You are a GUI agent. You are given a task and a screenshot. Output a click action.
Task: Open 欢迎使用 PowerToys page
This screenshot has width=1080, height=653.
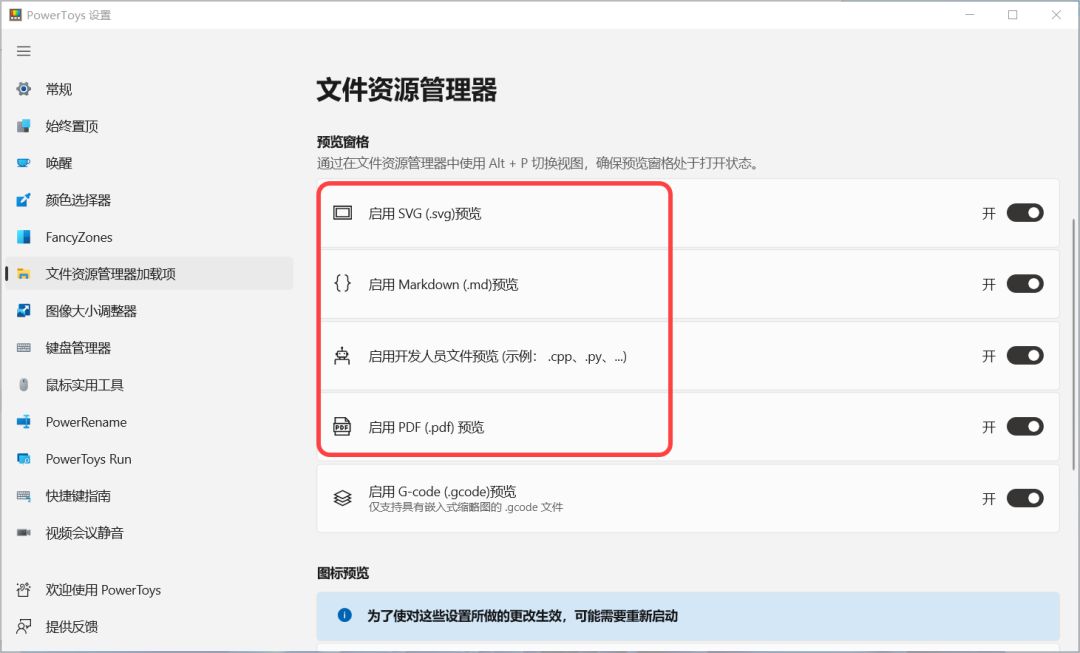coord(149,590)
